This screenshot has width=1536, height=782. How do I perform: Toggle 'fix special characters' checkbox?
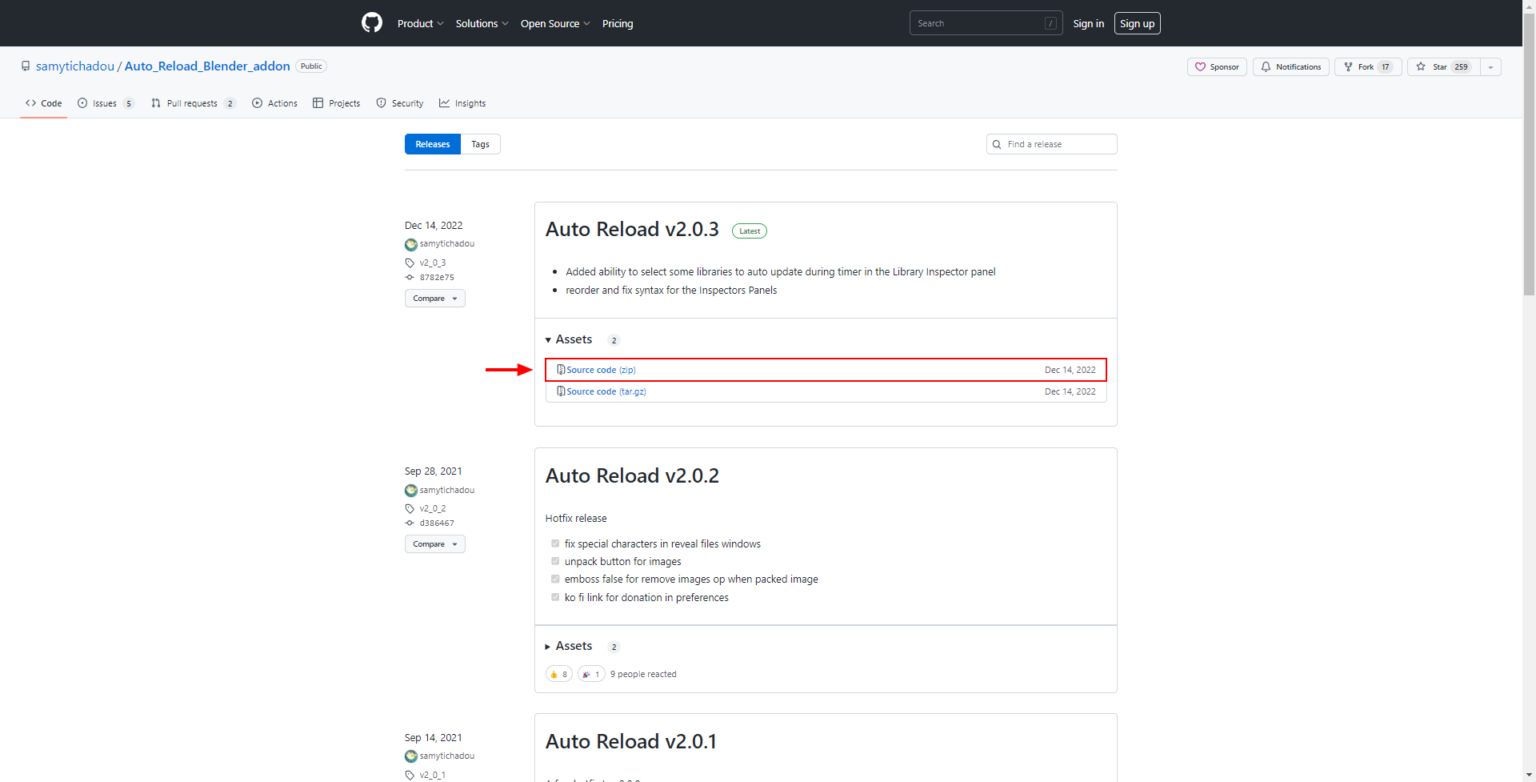[555, 544]
